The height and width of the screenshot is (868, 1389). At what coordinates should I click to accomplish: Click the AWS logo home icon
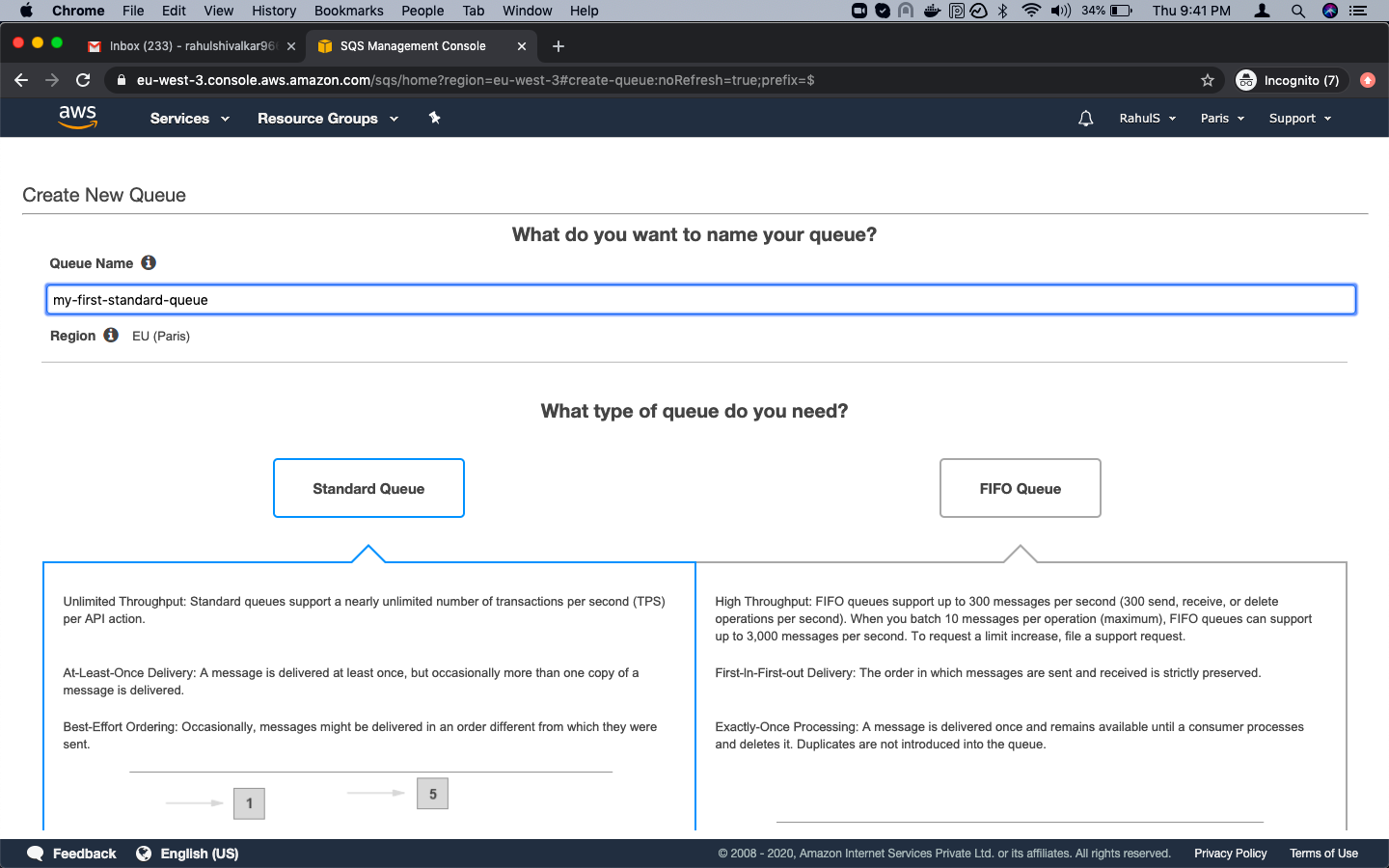click(77, 118)
